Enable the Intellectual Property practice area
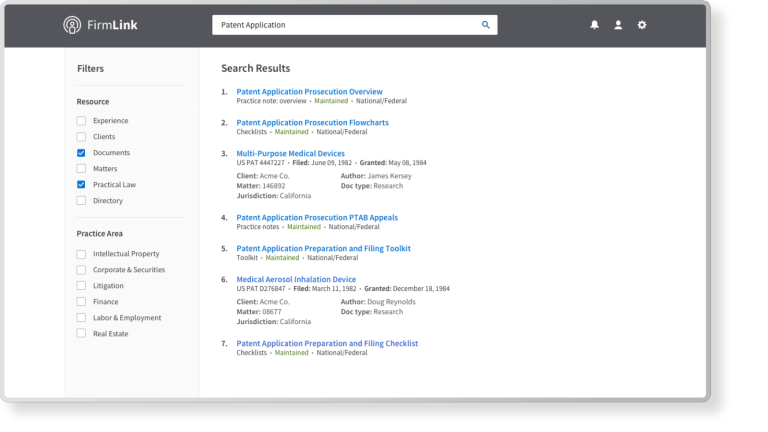Screen dimensions: 768x432 [81, 254]
